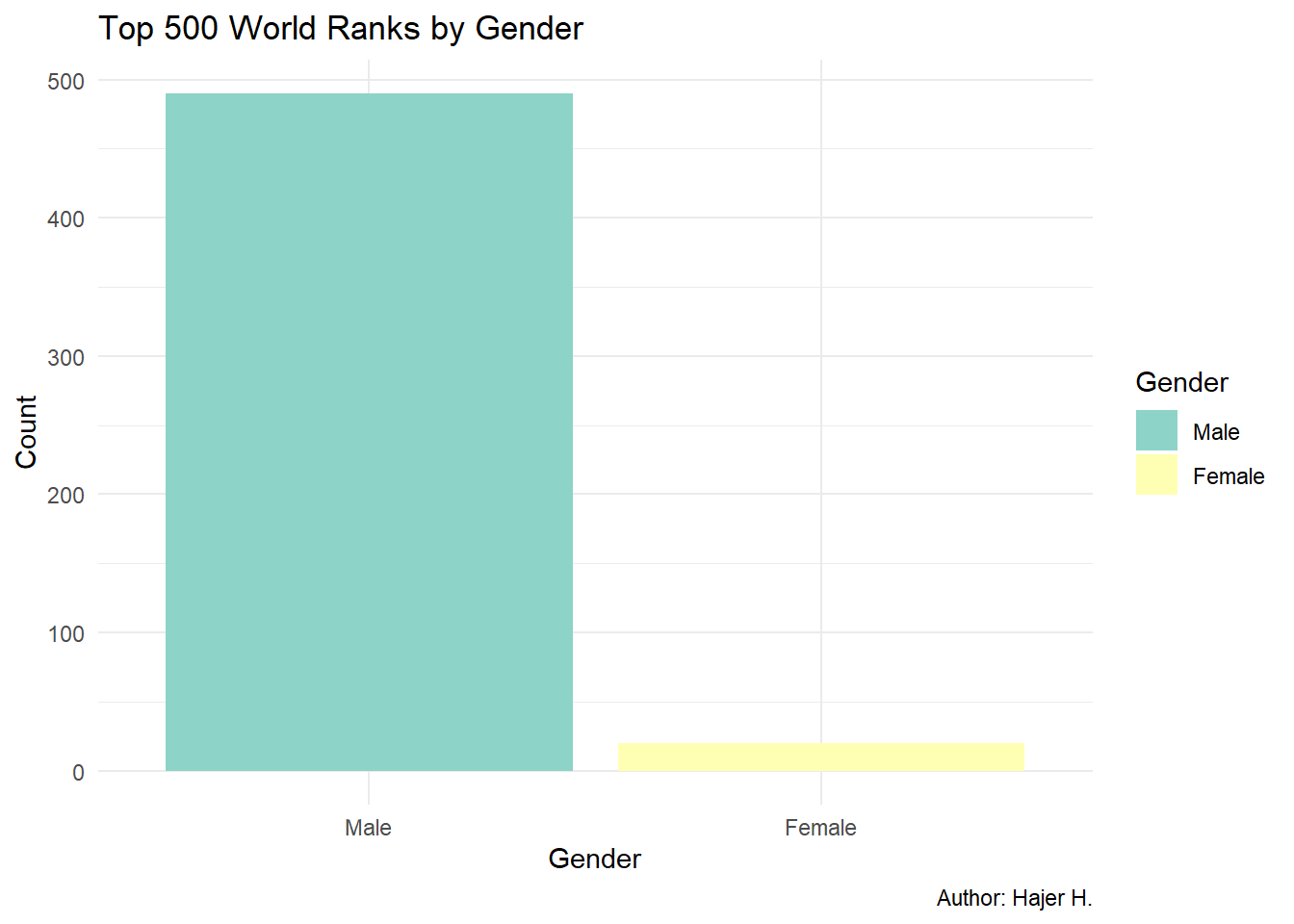Click the Count y-axis title
The image size is (1294, 924).
(x=26, y=432)
